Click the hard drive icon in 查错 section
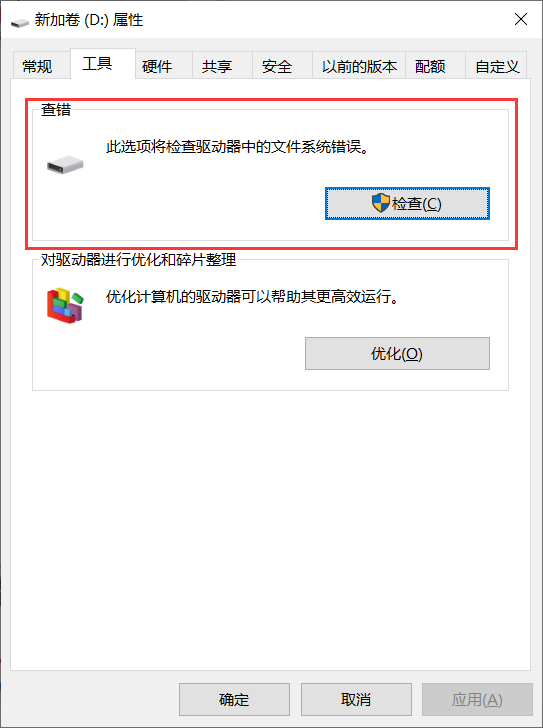 tap(65, 165)
